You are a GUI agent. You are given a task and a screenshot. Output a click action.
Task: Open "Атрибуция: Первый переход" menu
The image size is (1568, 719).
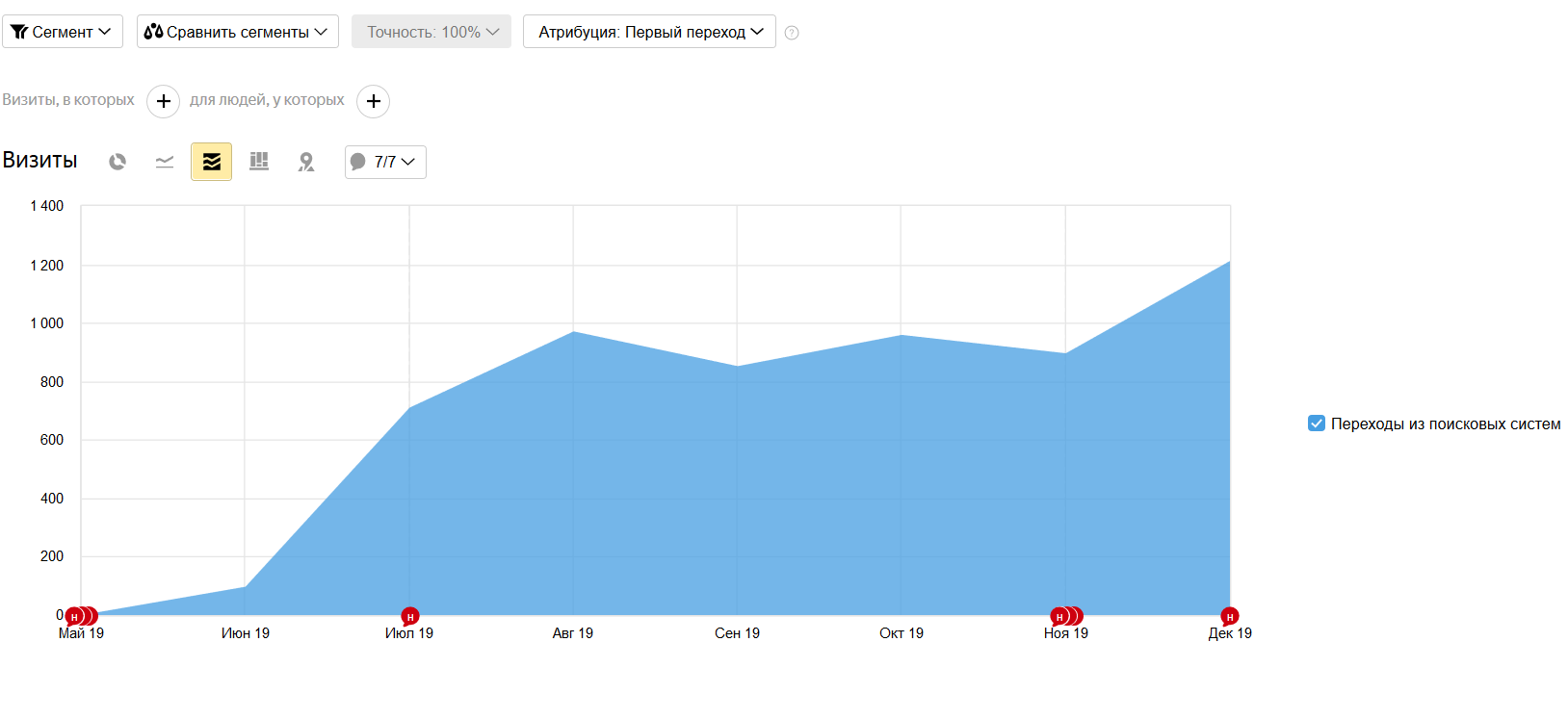649,32
